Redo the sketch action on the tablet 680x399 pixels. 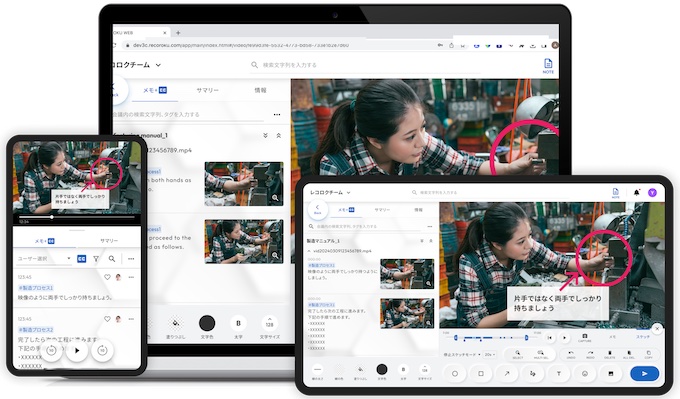coord(590,354)
